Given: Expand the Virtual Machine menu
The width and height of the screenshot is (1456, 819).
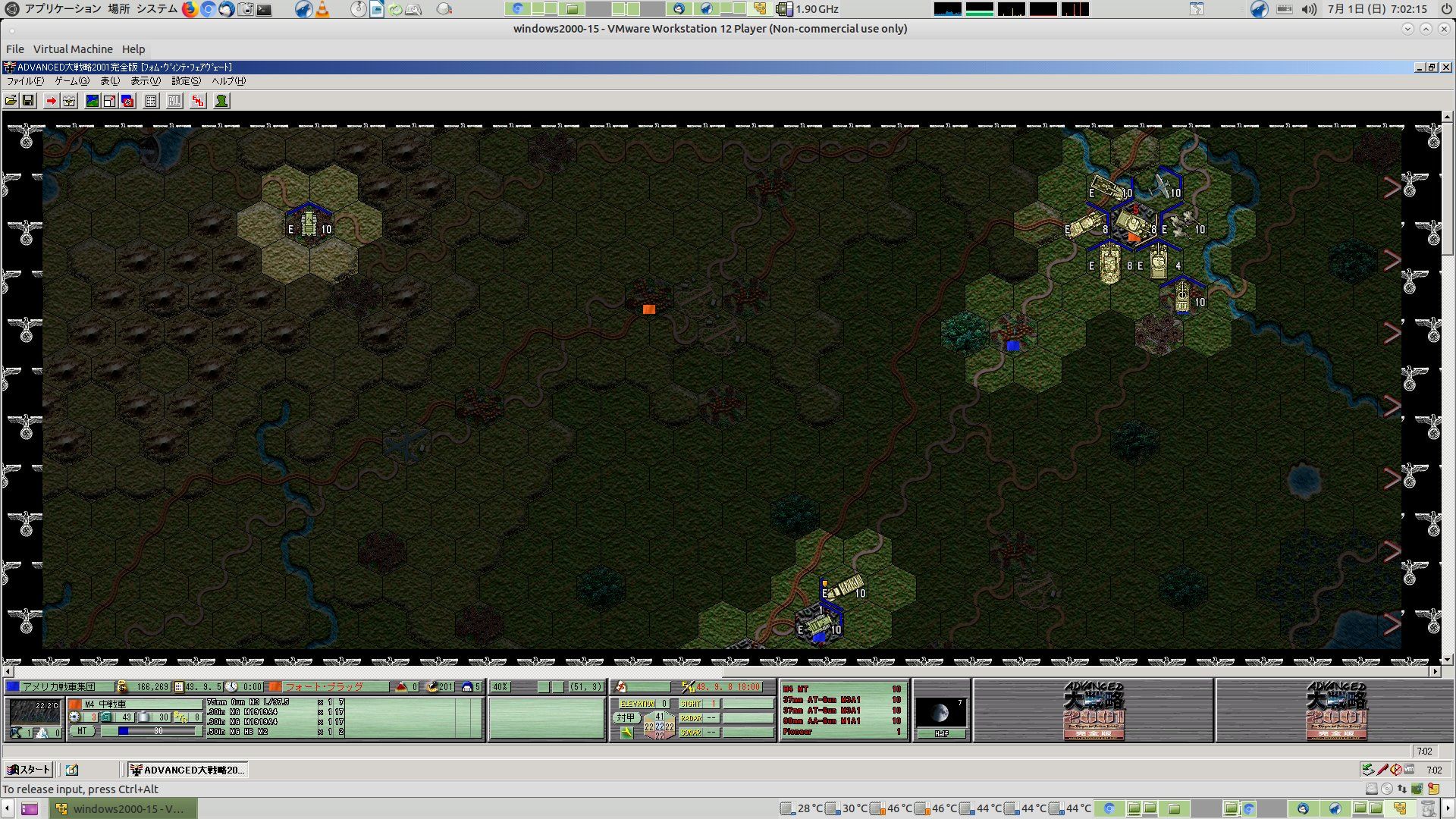Looking at the screenshot, I should coord(73,49).
